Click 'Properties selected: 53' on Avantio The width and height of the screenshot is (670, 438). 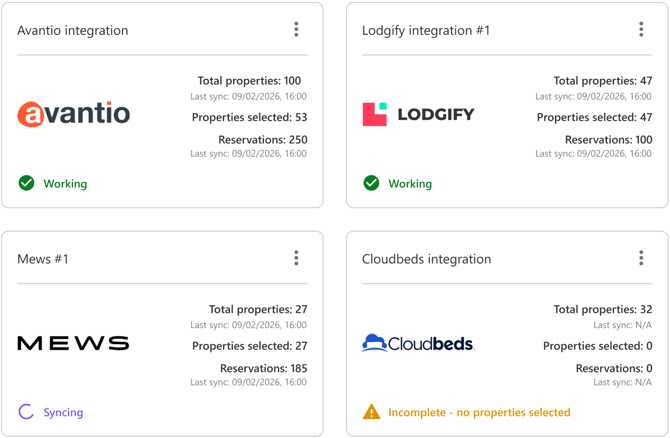(249, 117)
